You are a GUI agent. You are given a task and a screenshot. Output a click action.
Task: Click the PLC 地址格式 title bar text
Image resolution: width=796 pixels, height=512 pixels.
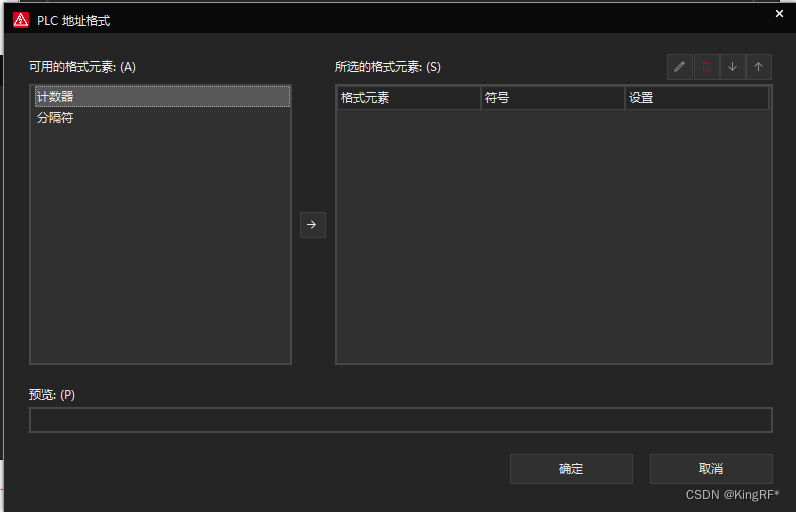pos(74,20)
